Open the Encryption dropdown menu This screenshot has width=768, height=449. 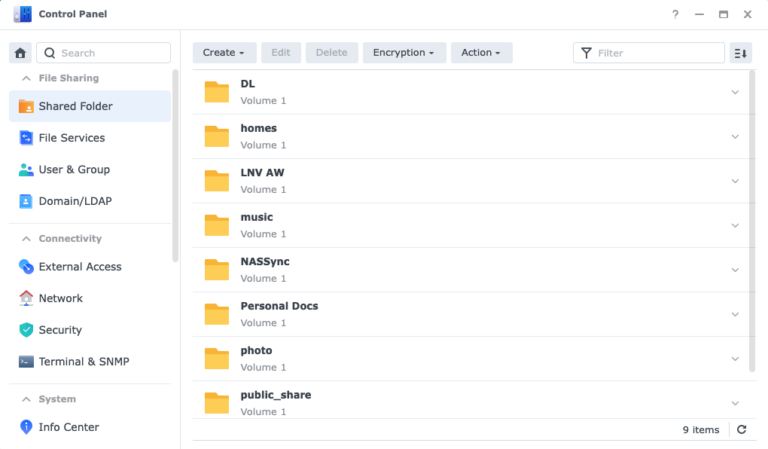[403, 53]
